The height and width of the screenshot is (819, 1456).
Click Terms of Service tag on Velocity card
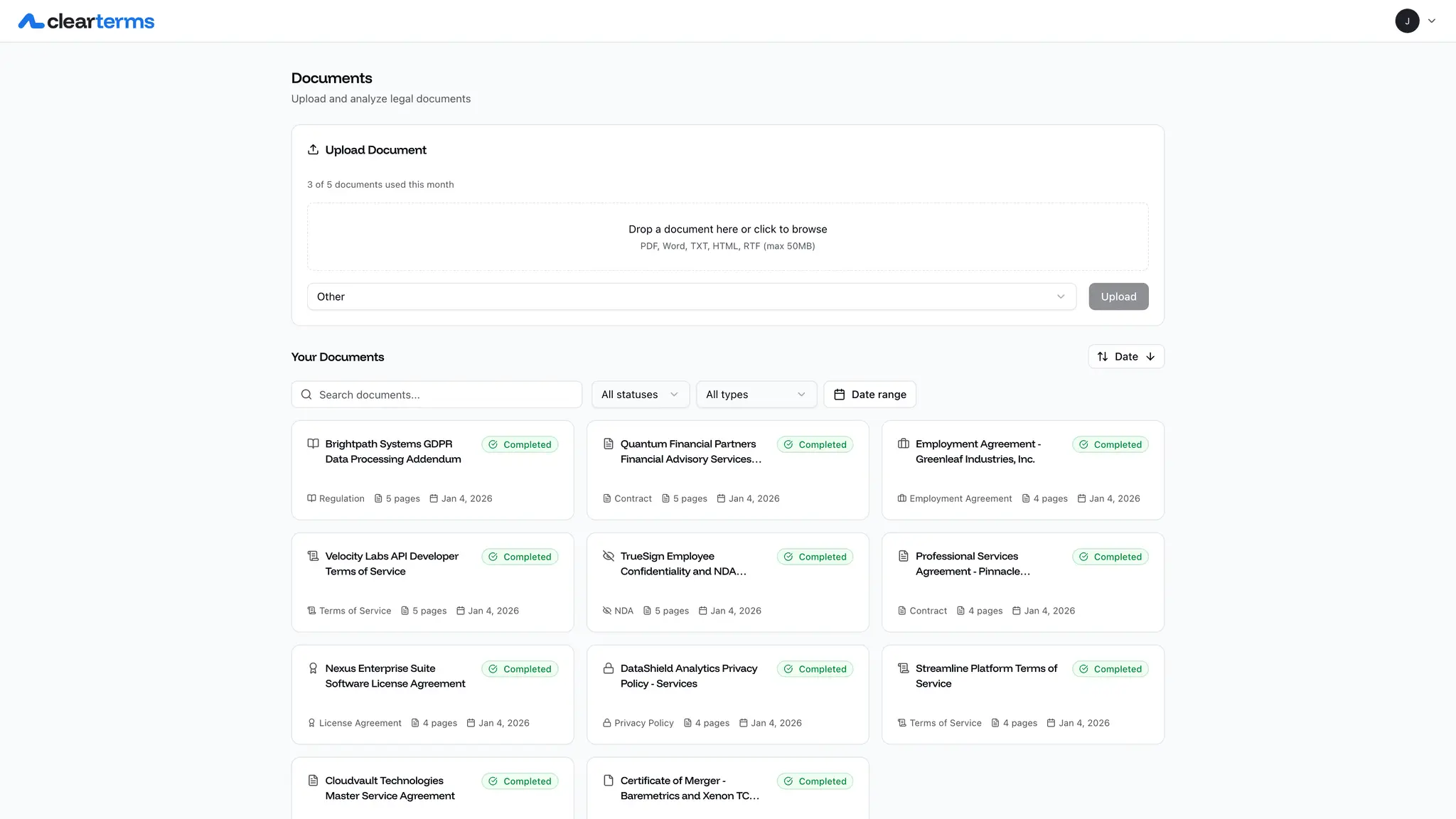click(349, 611)
